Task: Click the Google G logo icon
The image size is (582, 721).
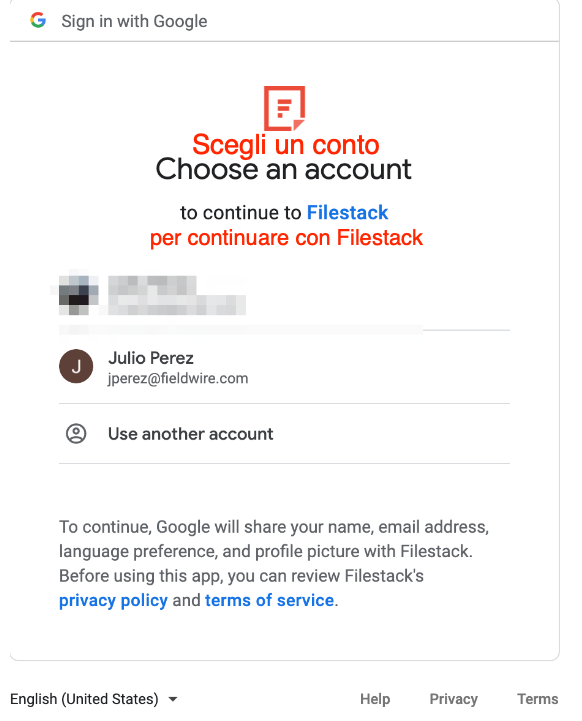Action: point(38,20)
